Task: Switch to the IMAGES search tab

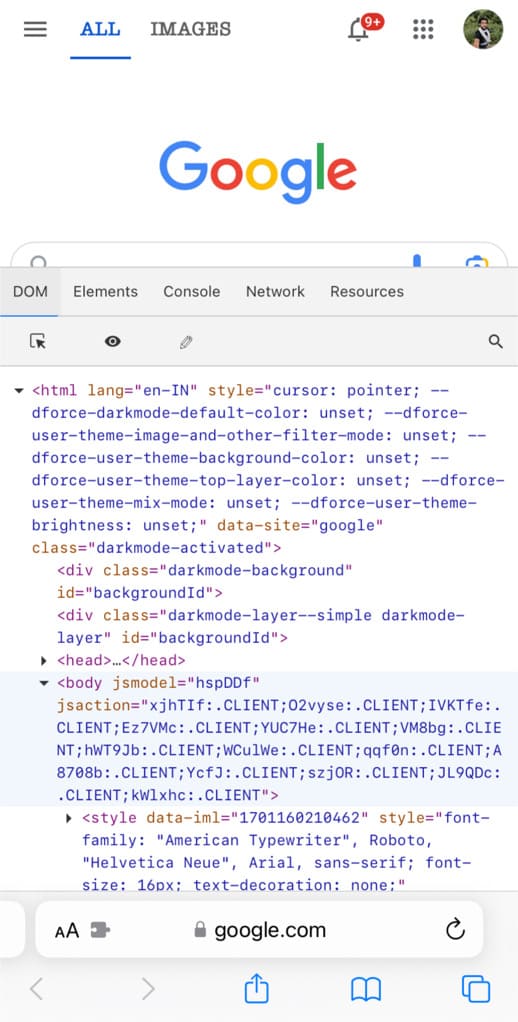Action: point(191,29)
